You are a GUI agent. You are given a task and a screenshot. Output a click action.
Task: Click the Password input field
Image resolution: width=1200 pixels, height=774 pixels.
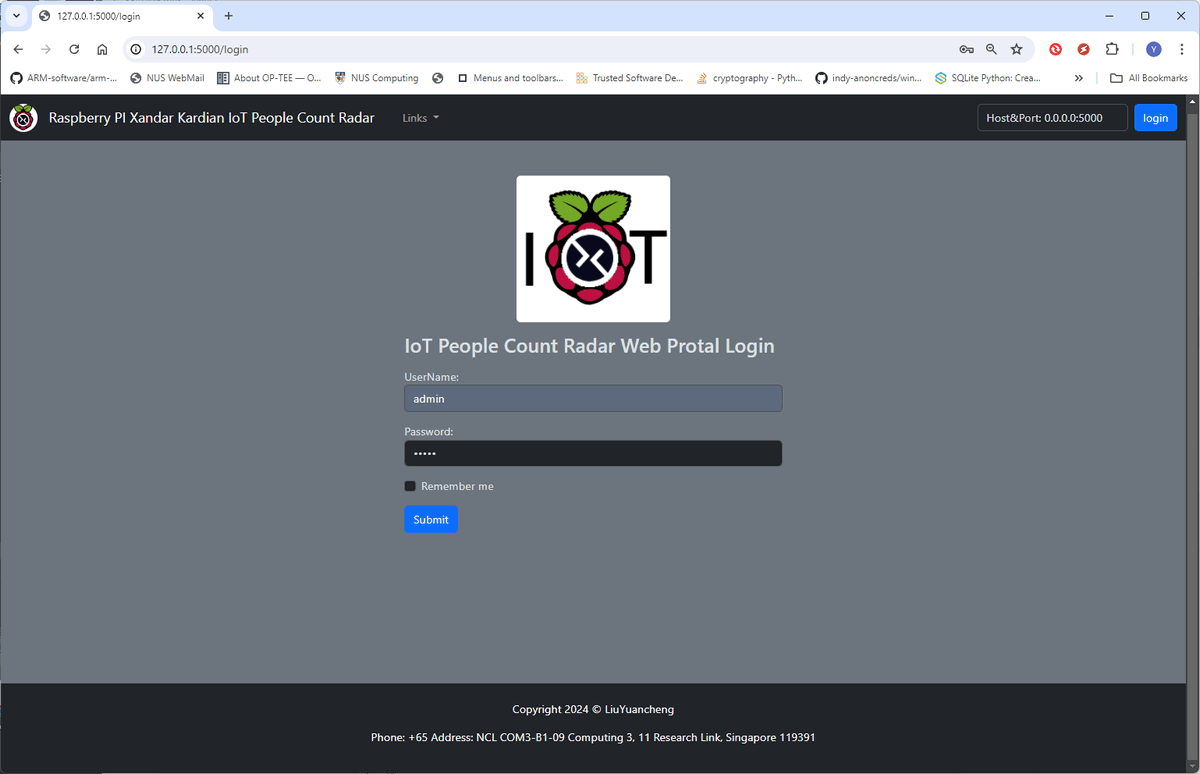tap(593, 453)
